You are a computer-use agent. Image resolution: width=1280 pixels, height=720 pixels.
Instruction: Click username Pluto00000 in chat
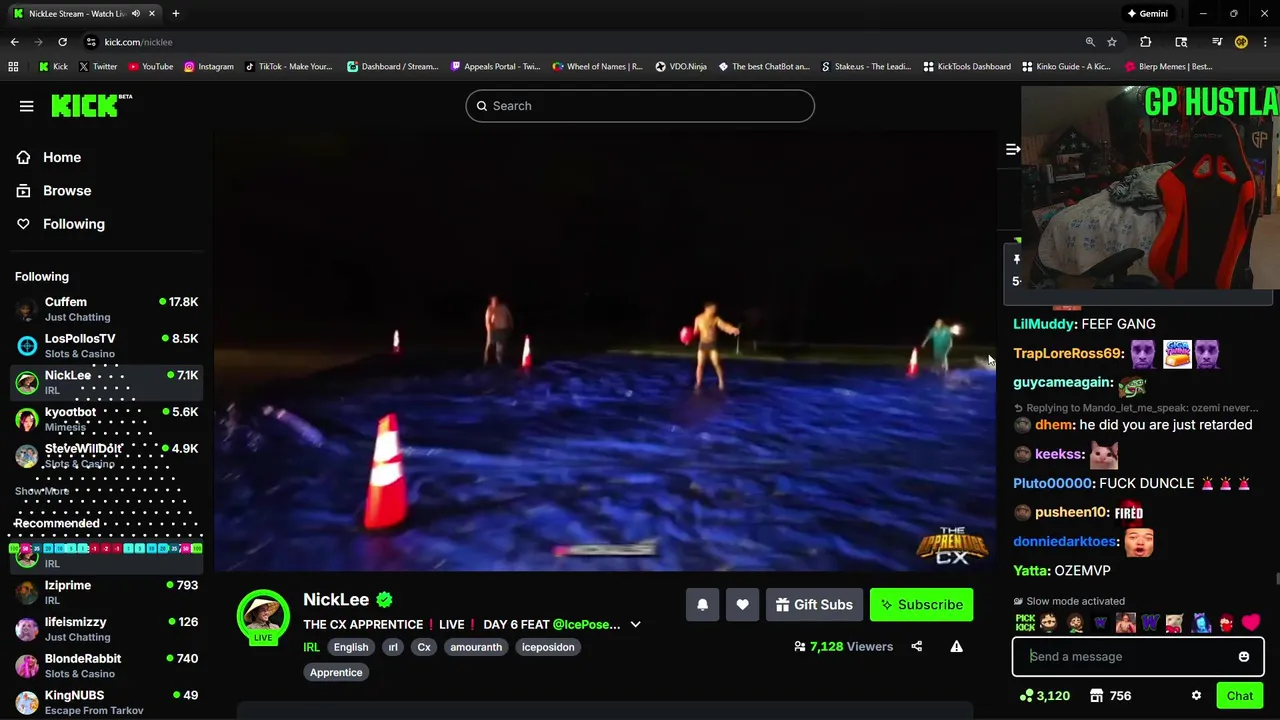coord(1053,483)
